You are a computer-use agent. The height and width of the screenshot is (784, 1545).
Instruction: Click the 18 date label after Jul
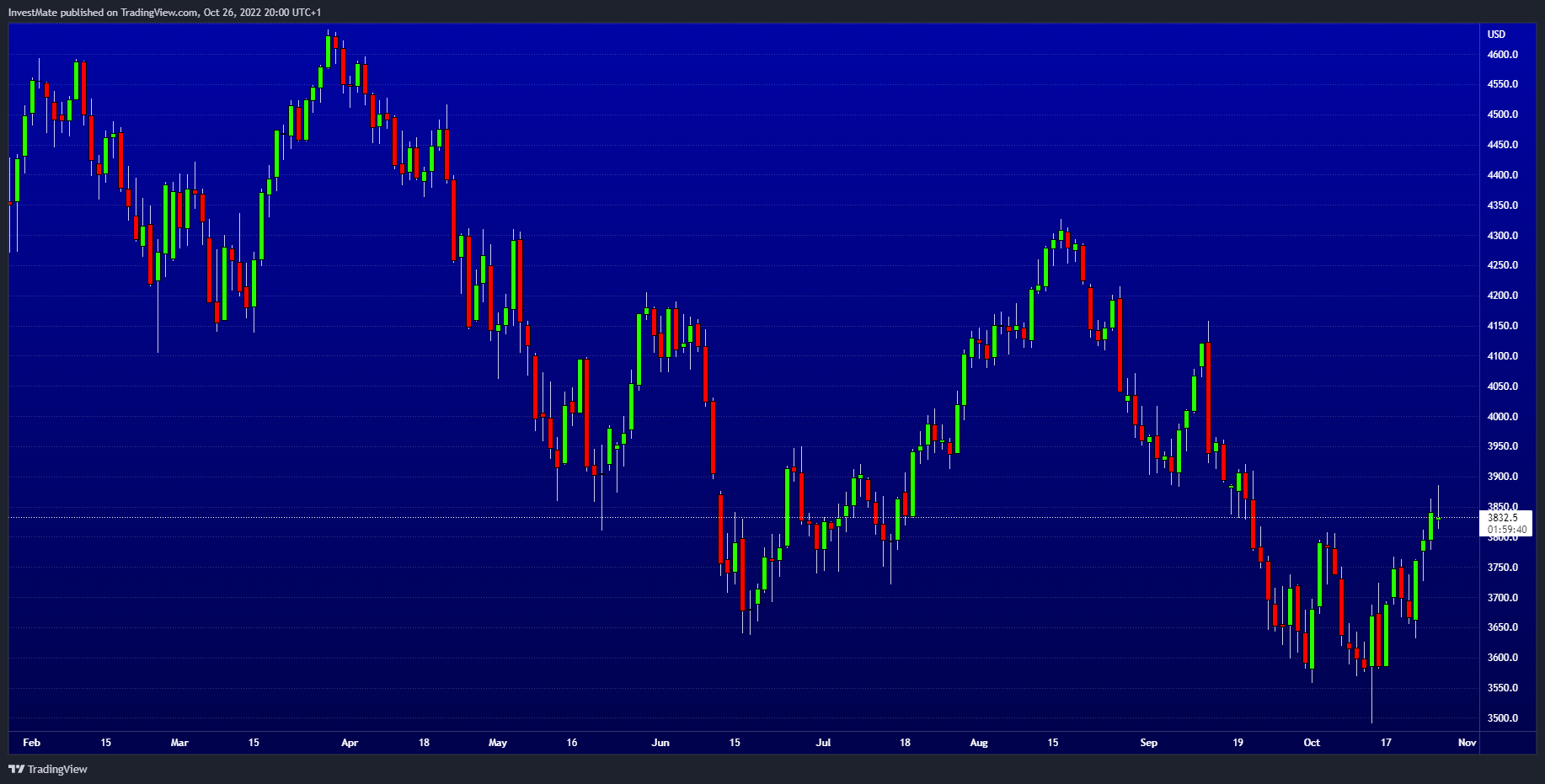coord(905,743)
